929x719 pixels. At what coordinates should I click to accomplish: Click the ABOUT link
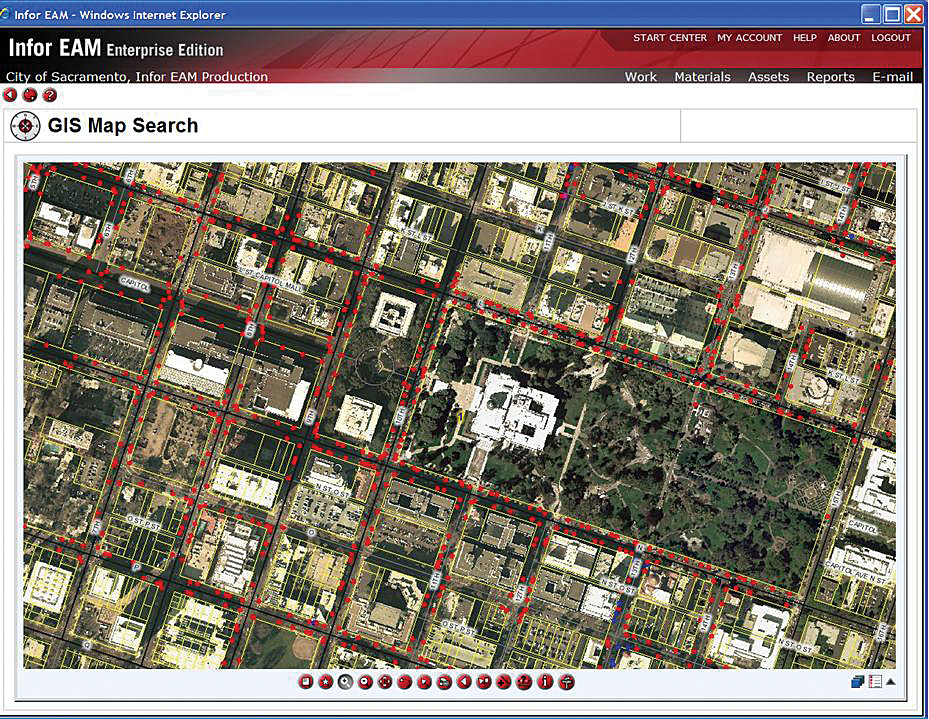844,37
